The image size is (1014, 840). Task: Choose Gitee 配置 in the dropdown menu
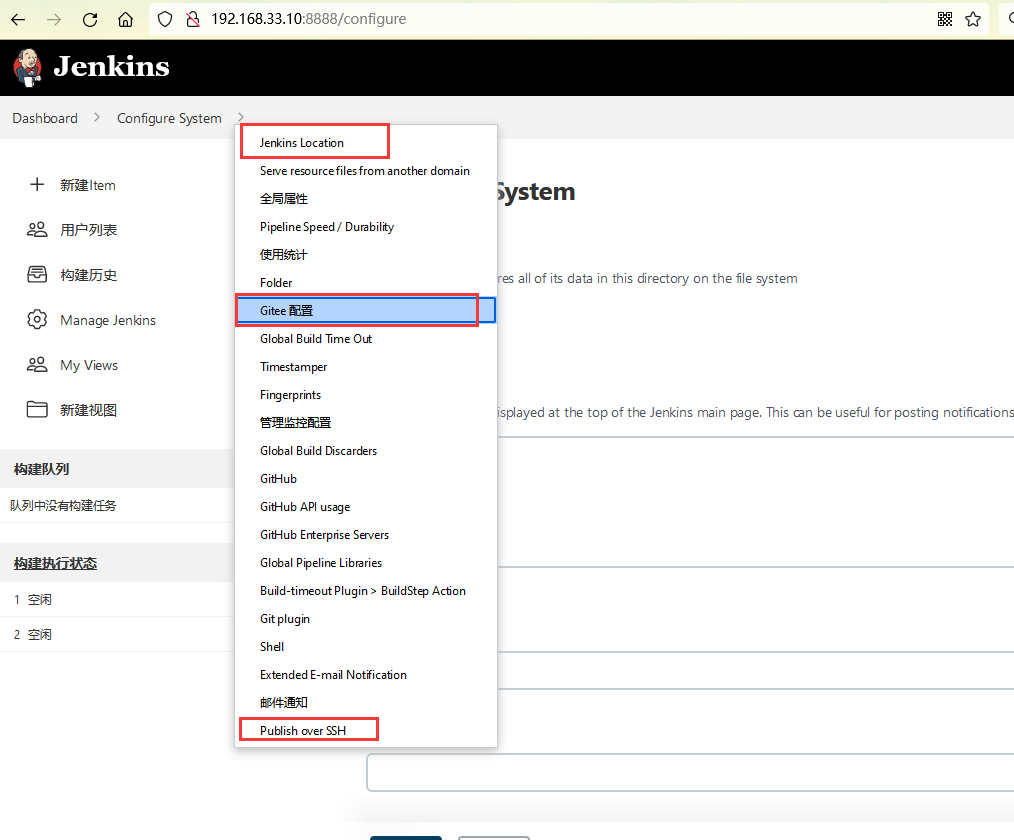287,311
